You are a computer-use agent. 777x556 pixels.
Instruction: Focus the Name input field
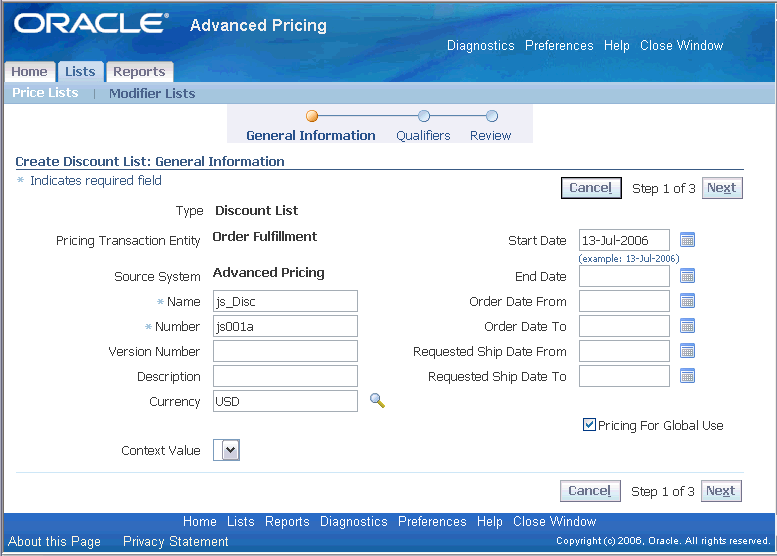click(285, 301)
